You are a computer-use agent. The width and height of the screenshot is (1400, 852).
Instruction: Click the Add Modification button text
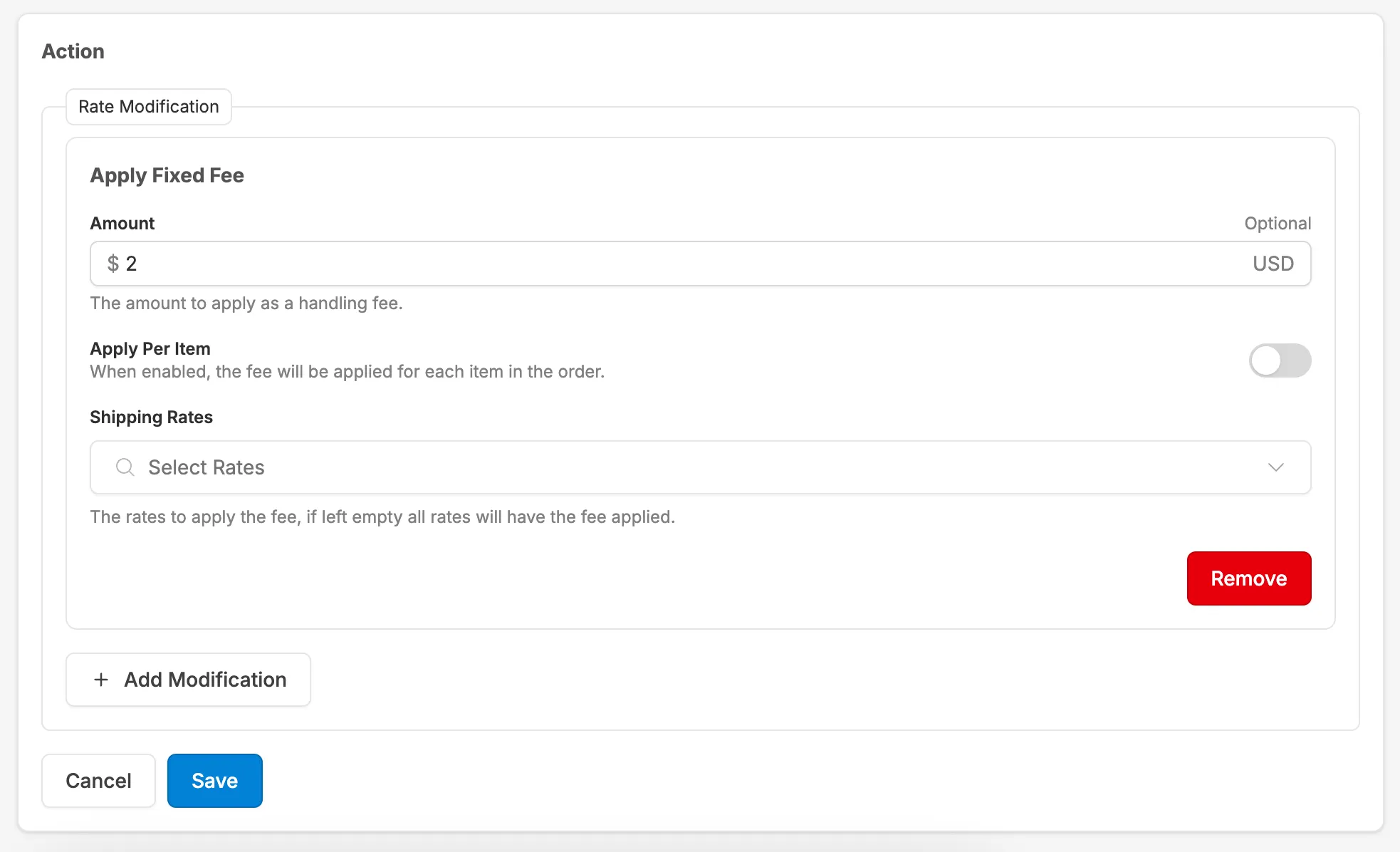pyautogui.click(x=205, y=680)
